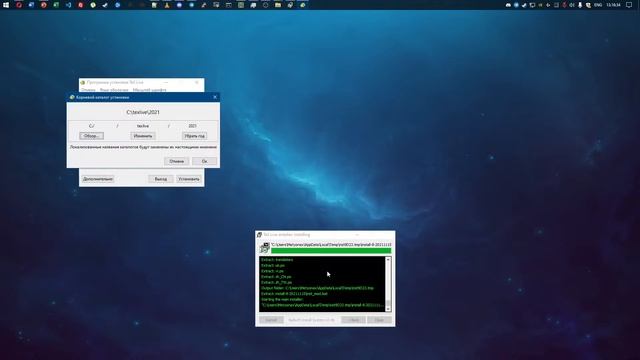
Task: Open the green Excel icon in the taskbar
Action: pyautogui.click(x=56, y=5)
